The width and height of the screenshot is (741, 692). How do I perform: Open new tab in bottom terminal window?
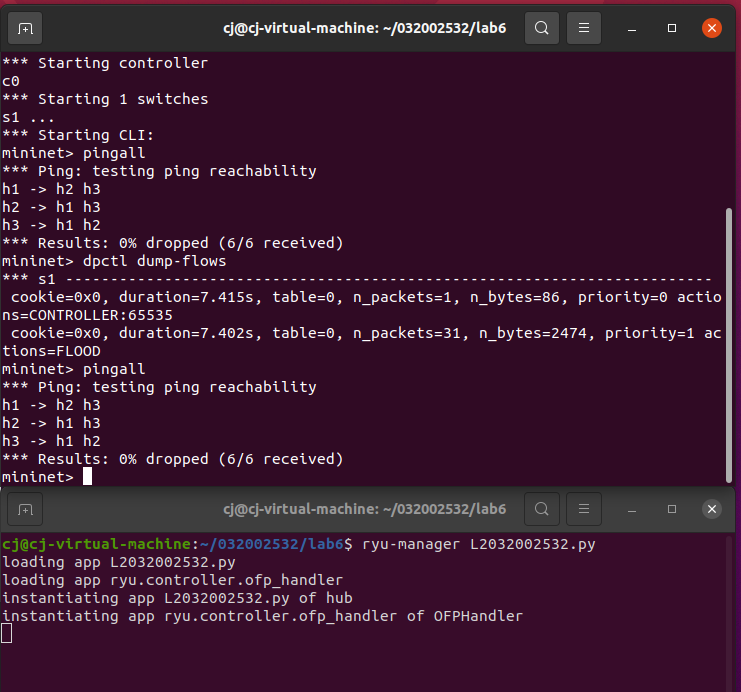pos(25,509)
